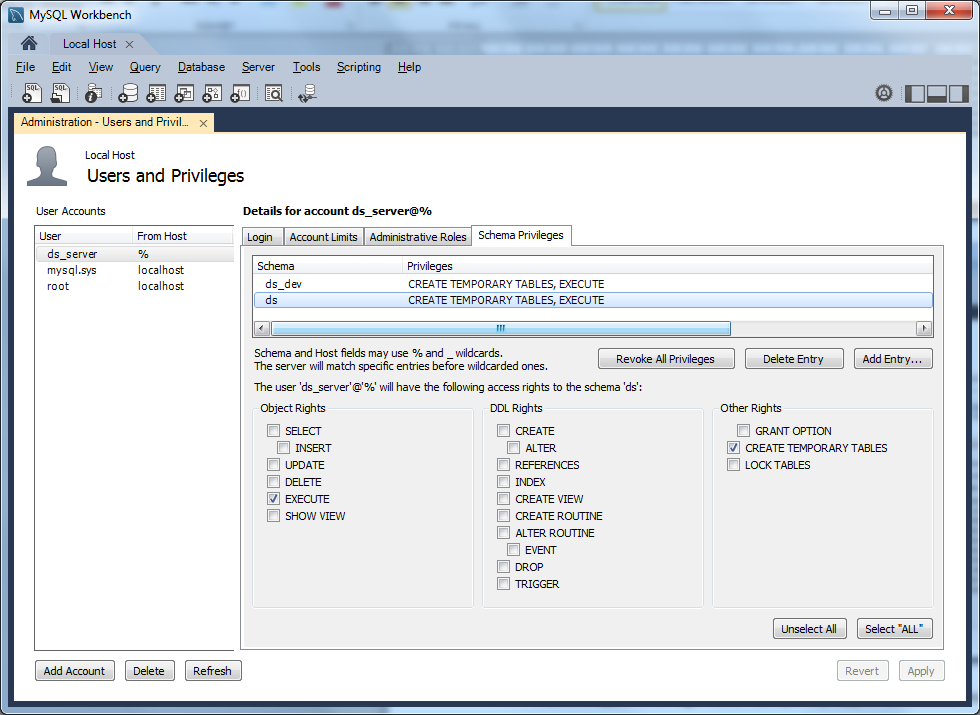Enable the INDEX privilege
This screenshot has width=980, height=715.
[x=503, y=481]
